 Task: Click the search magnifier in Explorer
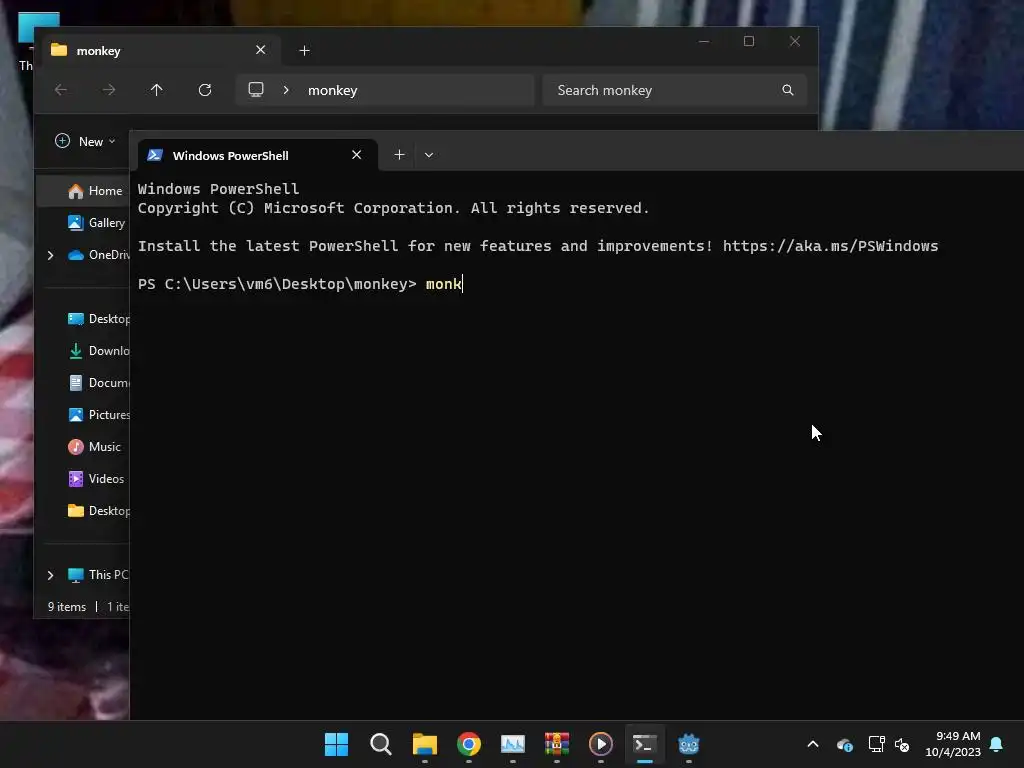[788, 90]
